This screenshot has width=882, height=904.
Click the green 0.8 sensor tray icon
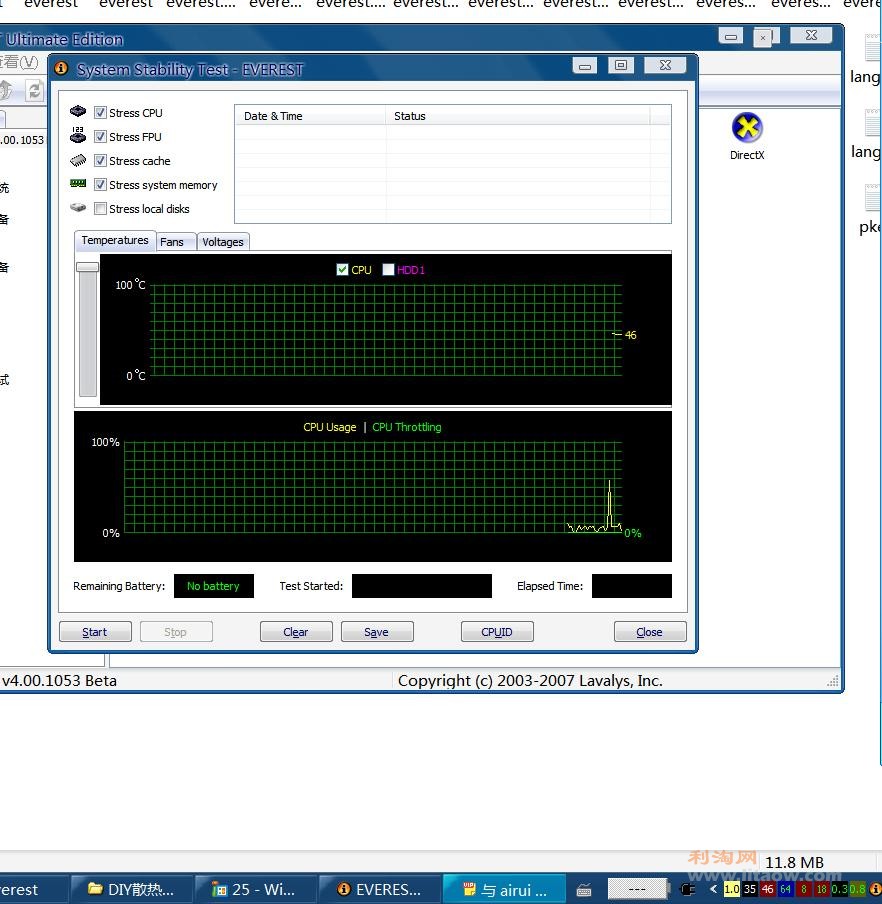click(857, 889)
